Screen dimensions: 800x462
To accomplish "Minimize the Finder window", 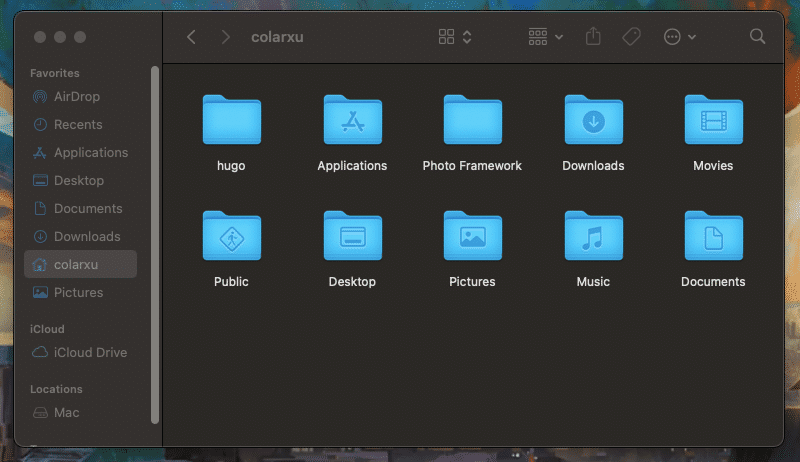I will (60, 37).
